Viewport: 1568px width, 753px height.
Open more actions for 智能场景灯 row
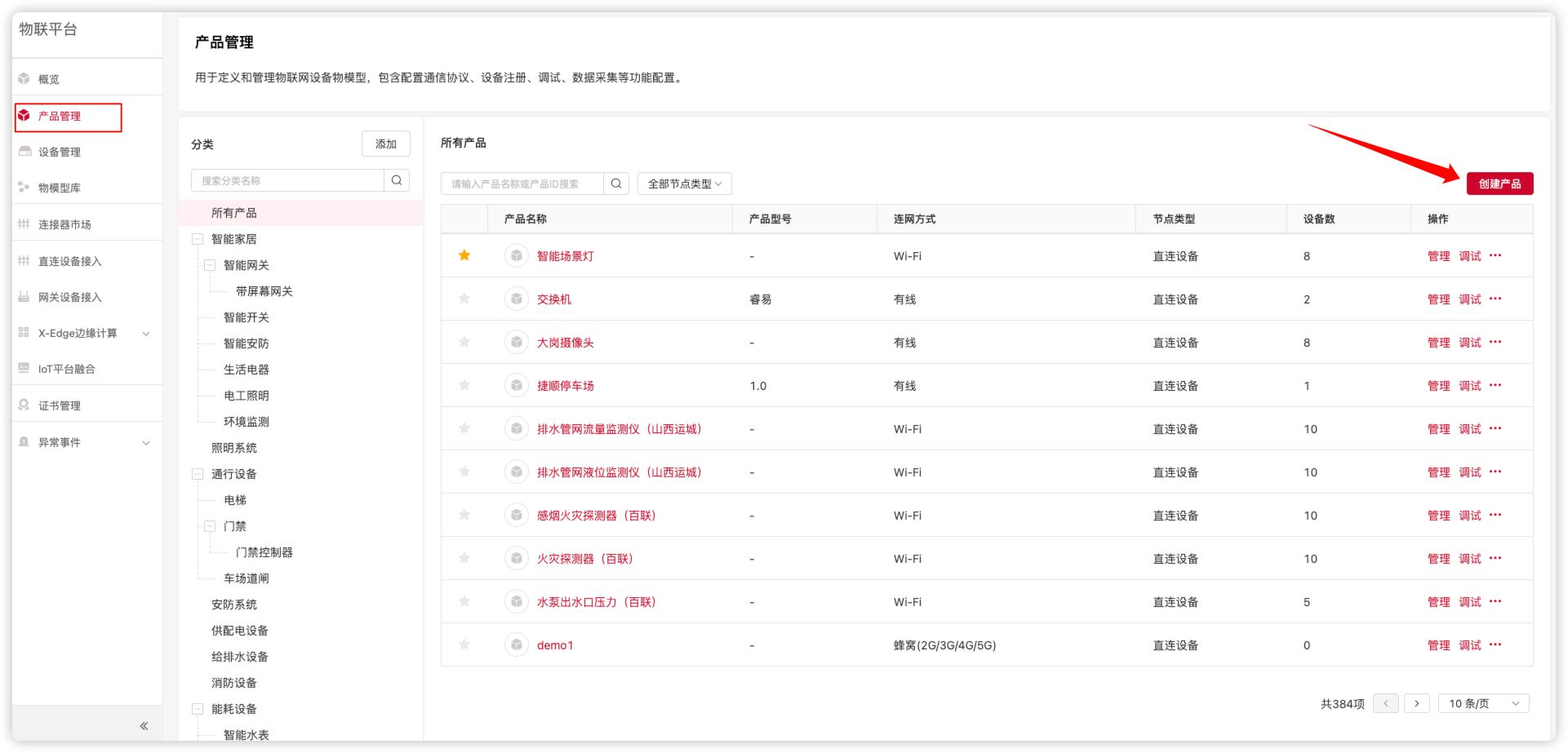(1495, 255)
